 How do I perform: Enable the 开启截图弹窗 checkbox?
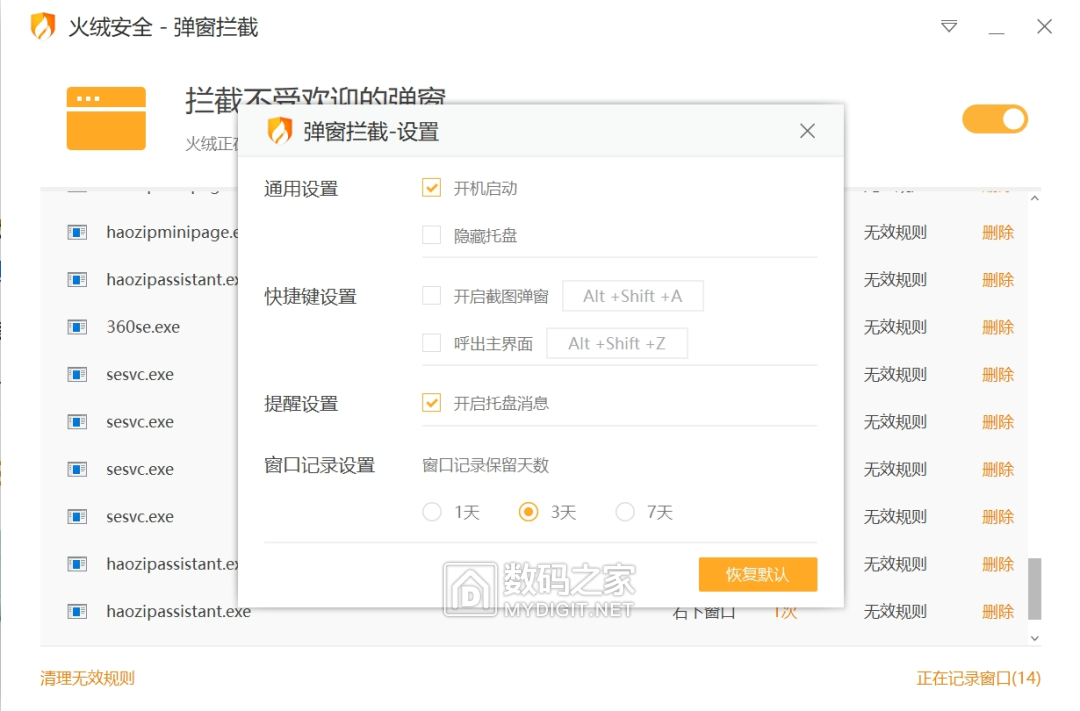(431, 296)
